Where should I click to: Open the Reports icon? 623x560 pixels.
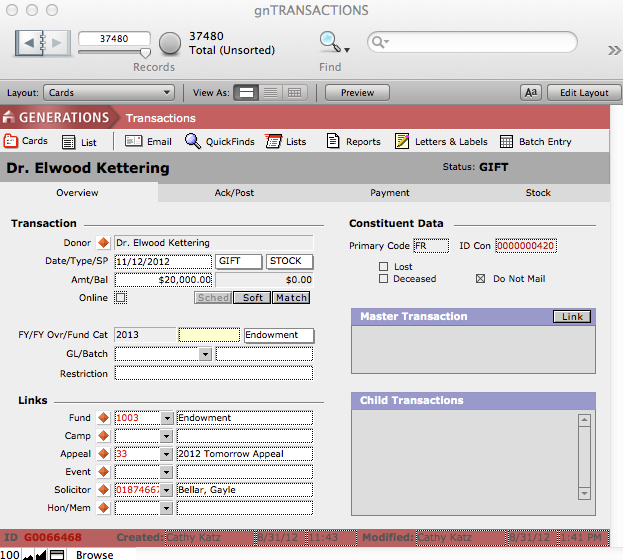[333, 142]
